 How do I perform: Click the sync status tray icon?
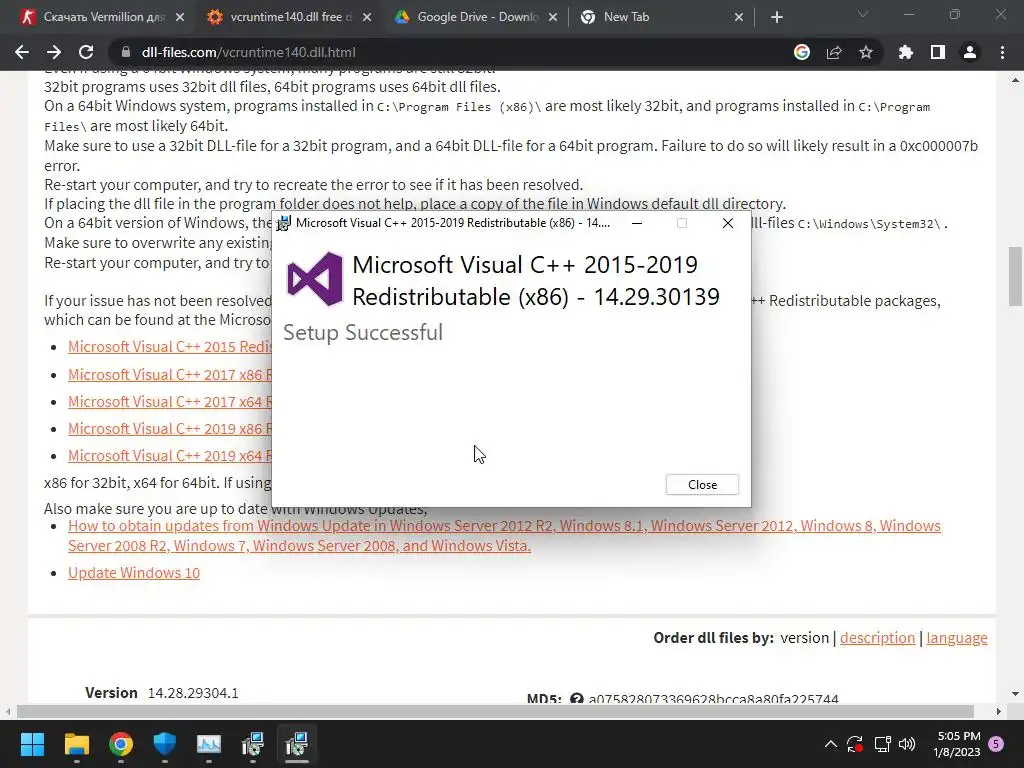(855, 744)
